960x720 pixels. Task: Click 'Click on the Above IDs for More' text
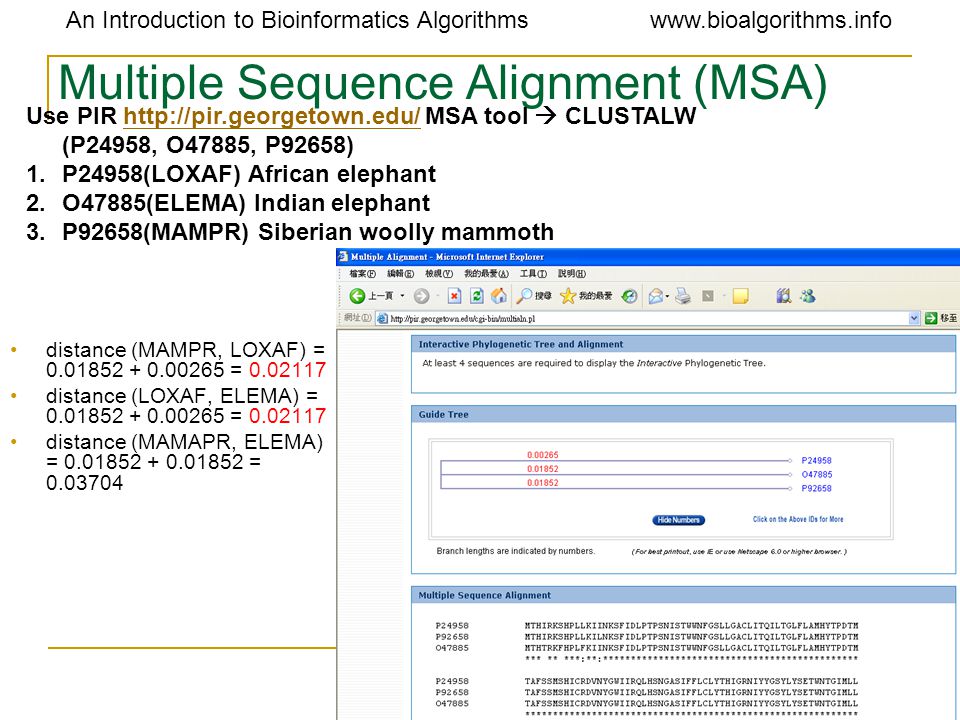pos(798,519)
